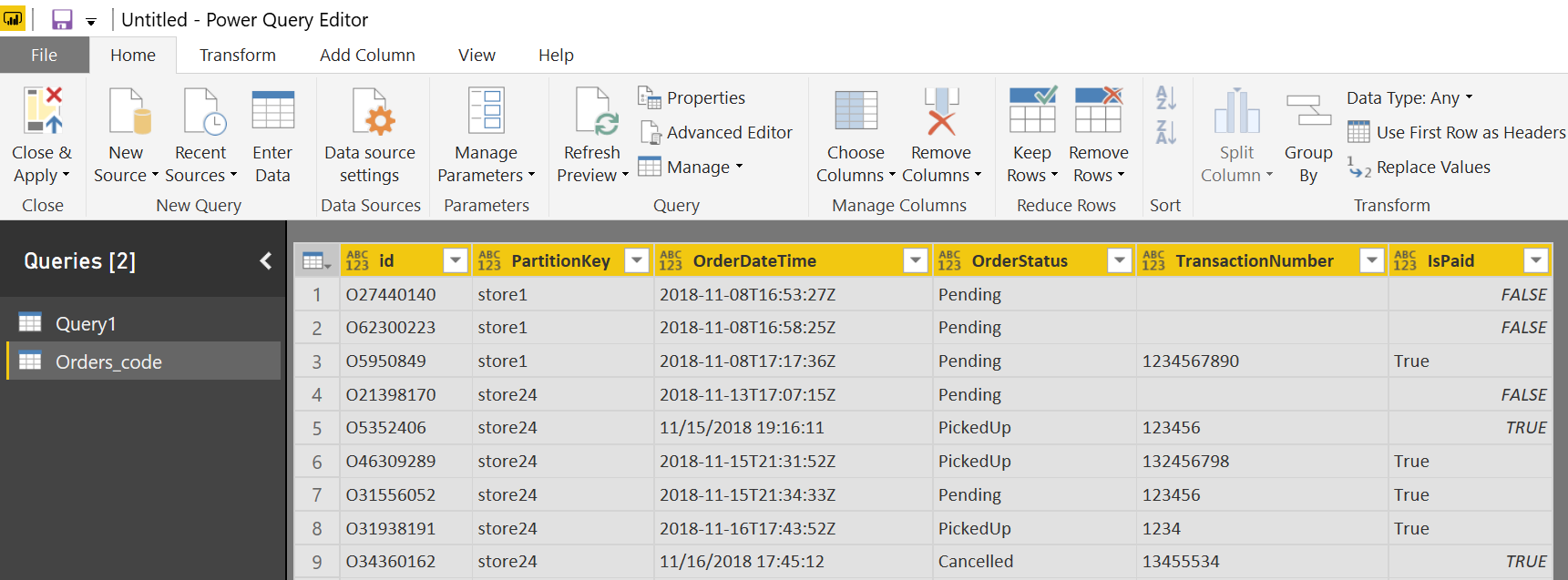Sort ascending A to Z

(1165, 97)
